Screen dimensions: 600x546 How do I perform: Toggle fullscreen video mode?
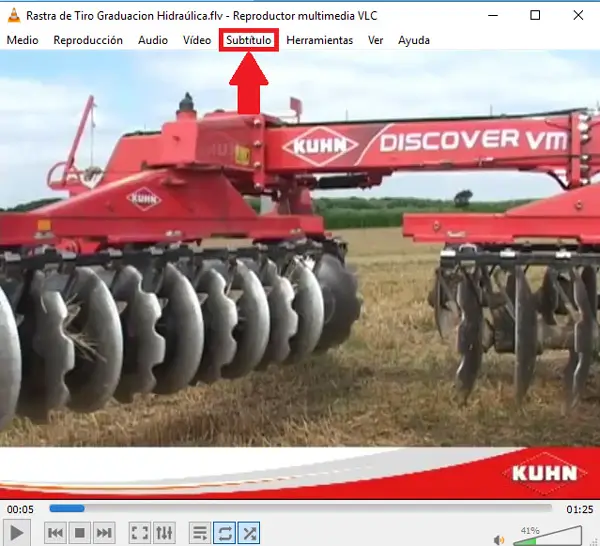(x=140, y=533)
